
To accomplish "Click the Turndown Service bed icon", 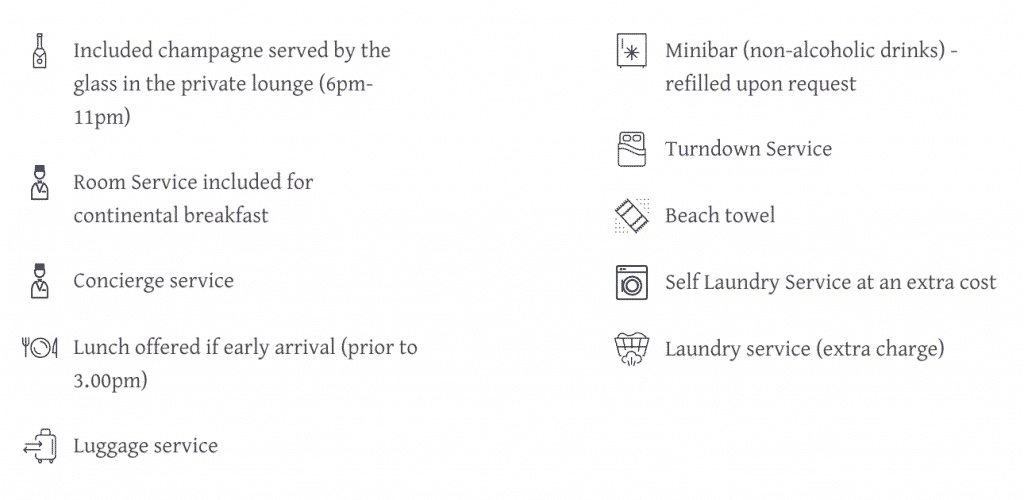I will (632, 149).
